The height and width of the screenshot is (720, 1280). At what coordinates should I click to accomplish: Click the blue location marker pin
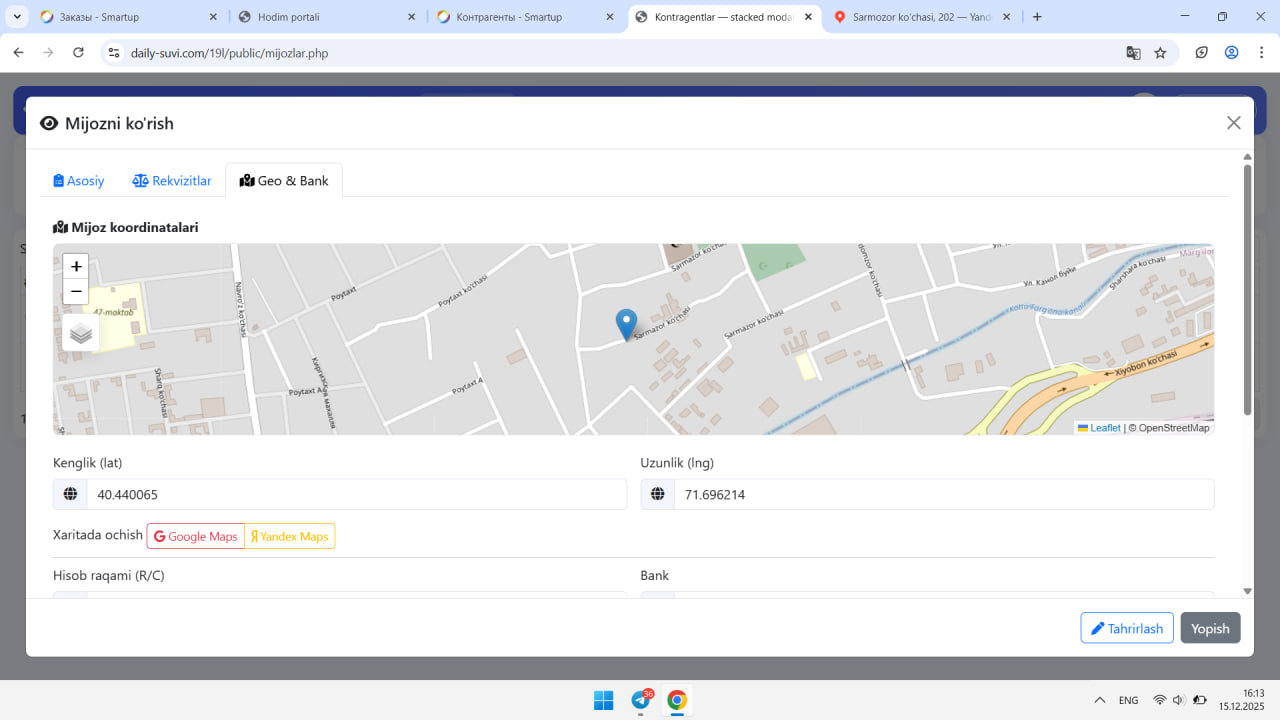click(x=626, y=325)
